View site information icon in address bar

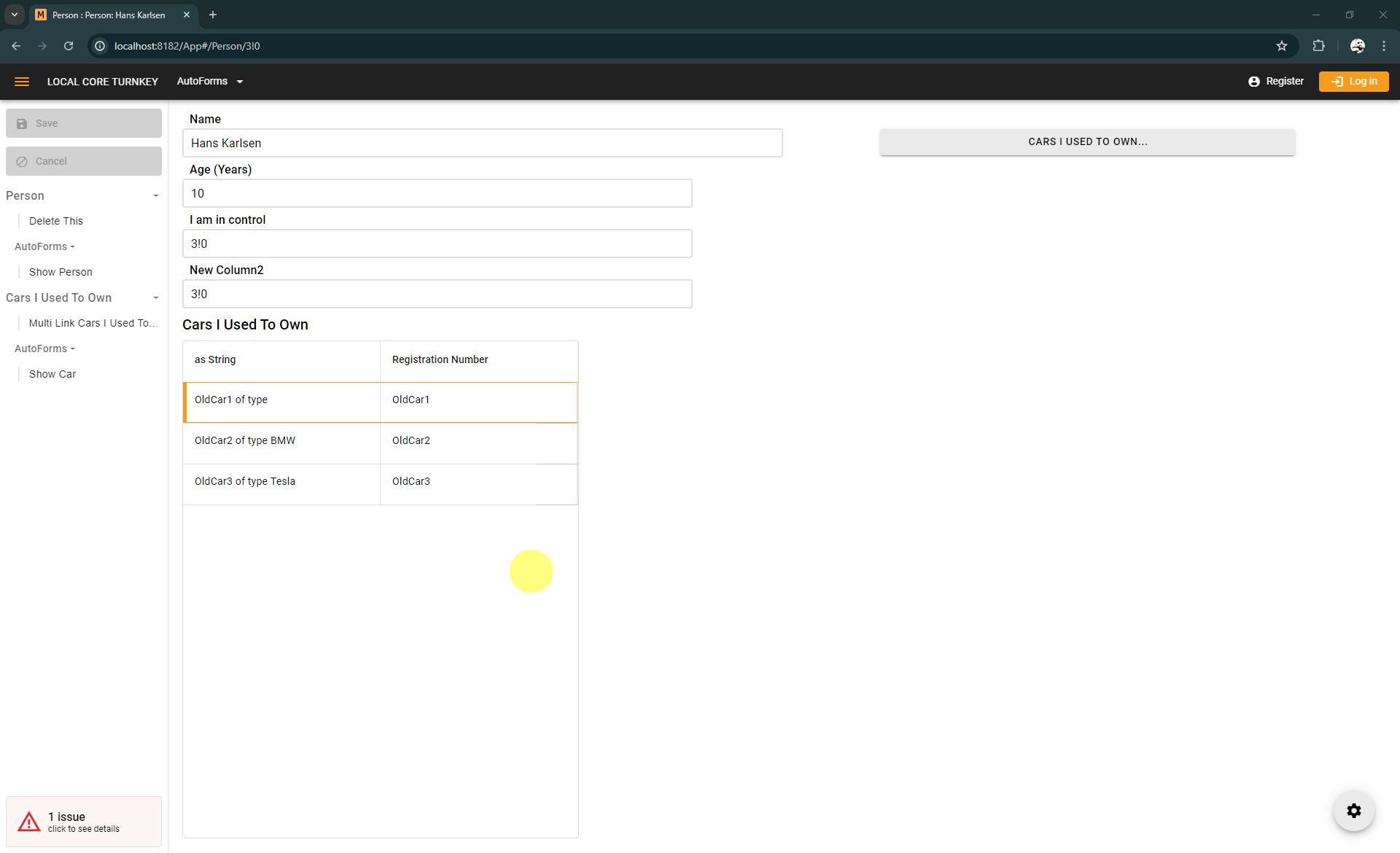point(101,46)
